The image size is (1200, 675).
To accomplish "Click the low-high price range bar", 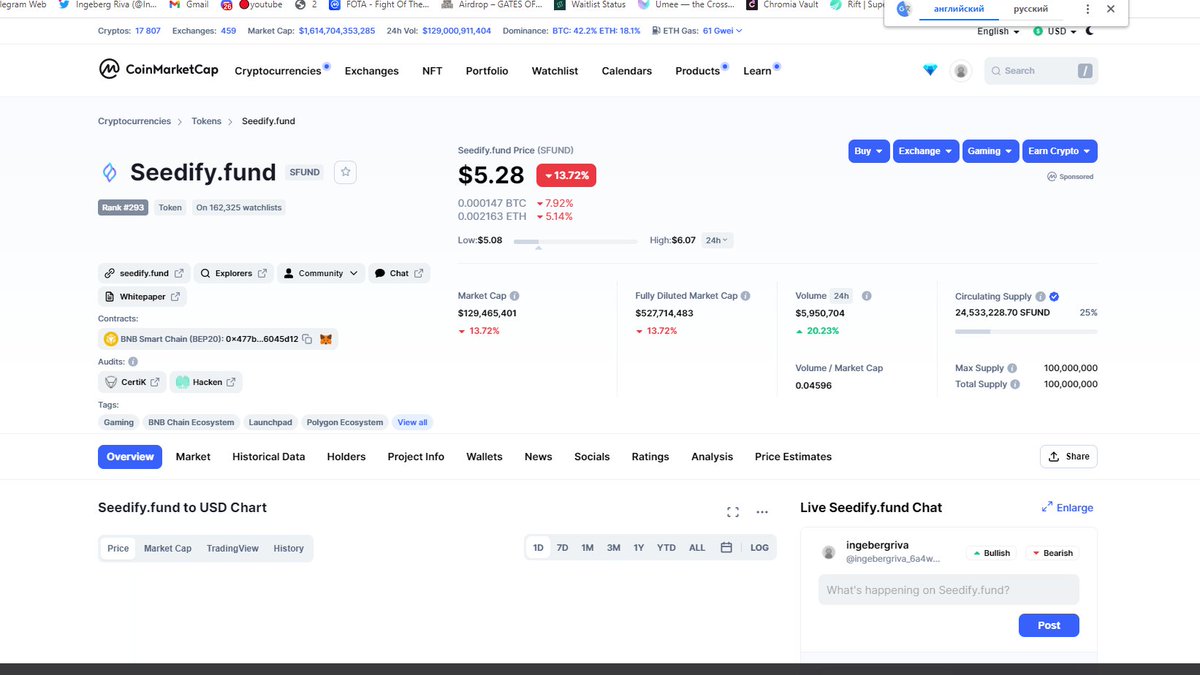I will 575,241.
